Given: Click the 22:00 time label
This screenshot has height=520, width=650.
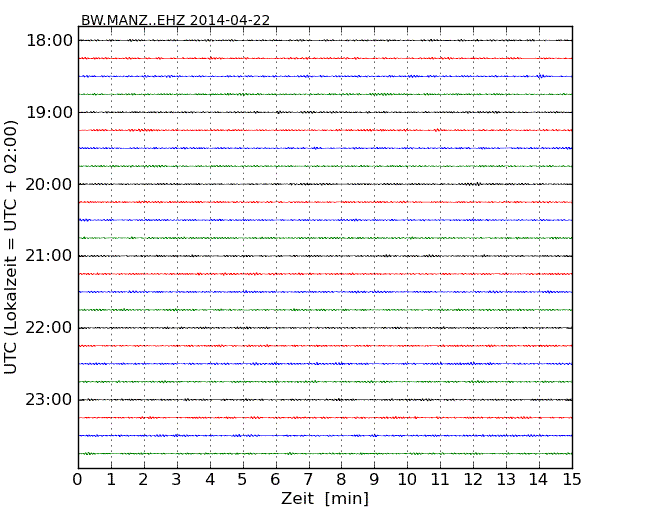Looking at the screenshot, I should pos(49,328).
